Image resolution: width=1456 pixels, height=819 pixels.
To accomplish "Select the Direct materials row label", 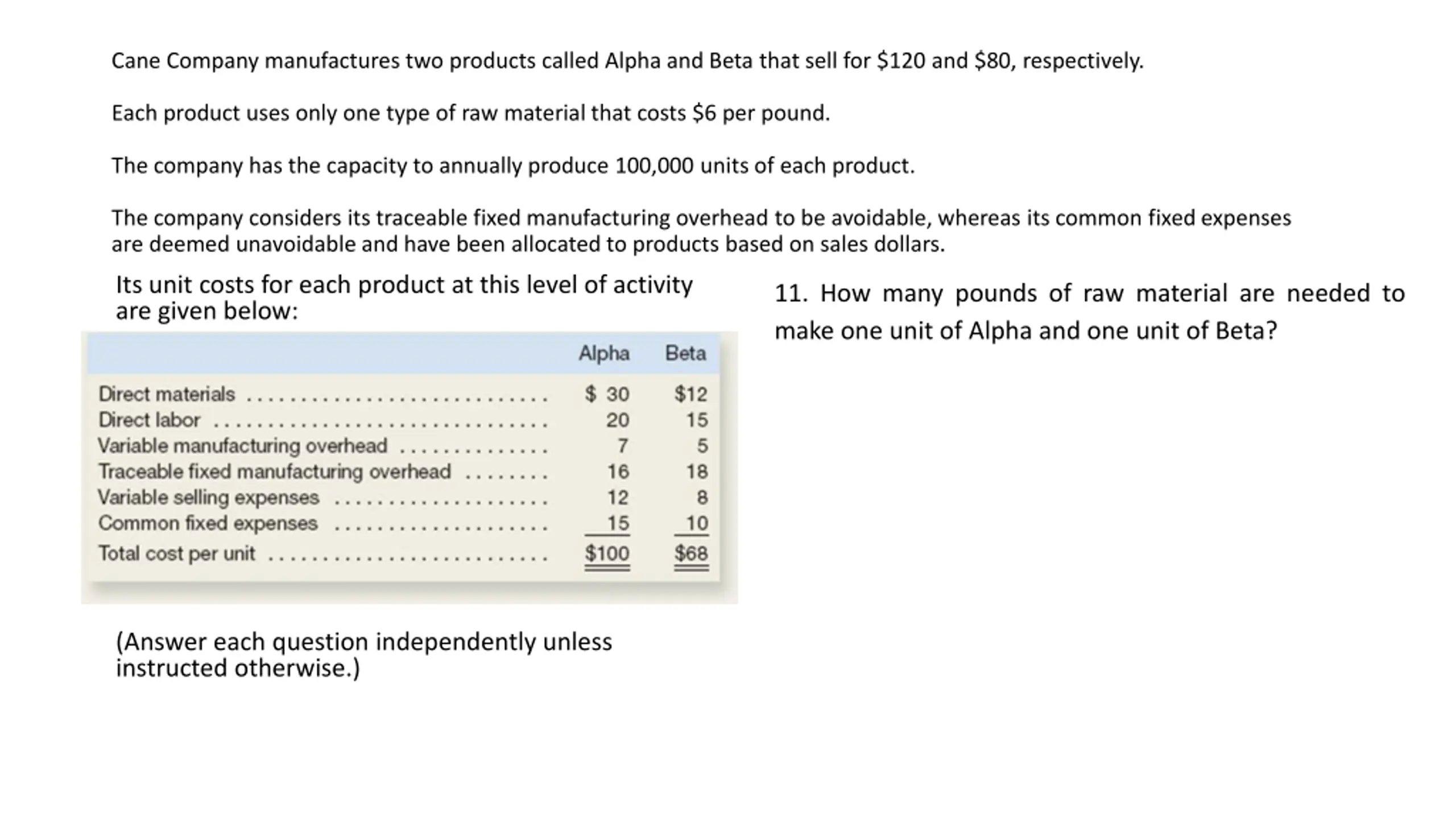I will [x=167, y=394].
